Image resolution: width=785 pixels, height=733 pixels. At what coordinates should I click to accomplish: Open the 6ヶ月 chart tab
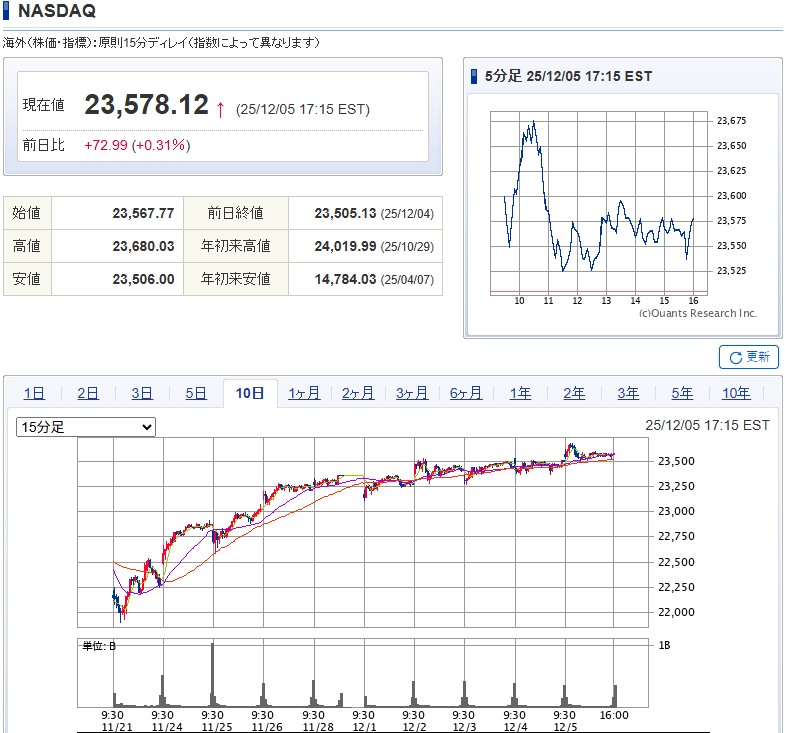[x=466, y=393]
